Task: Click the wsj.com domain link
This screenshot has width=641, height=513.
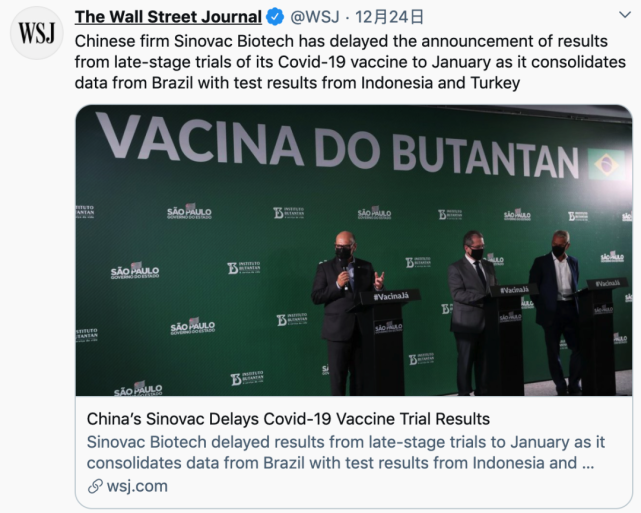Action: point(136,486)
